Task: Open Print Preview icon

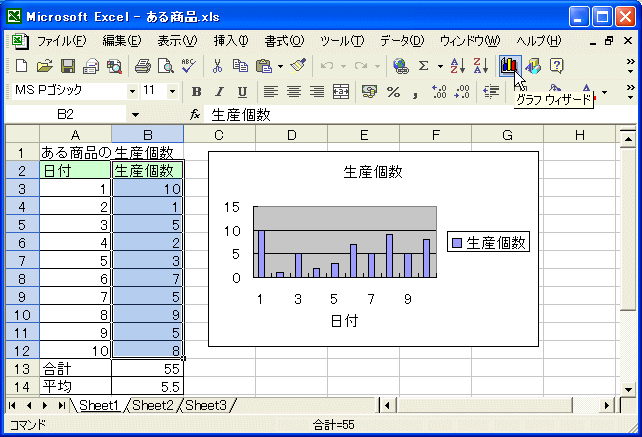Action: tap(166, 66)
